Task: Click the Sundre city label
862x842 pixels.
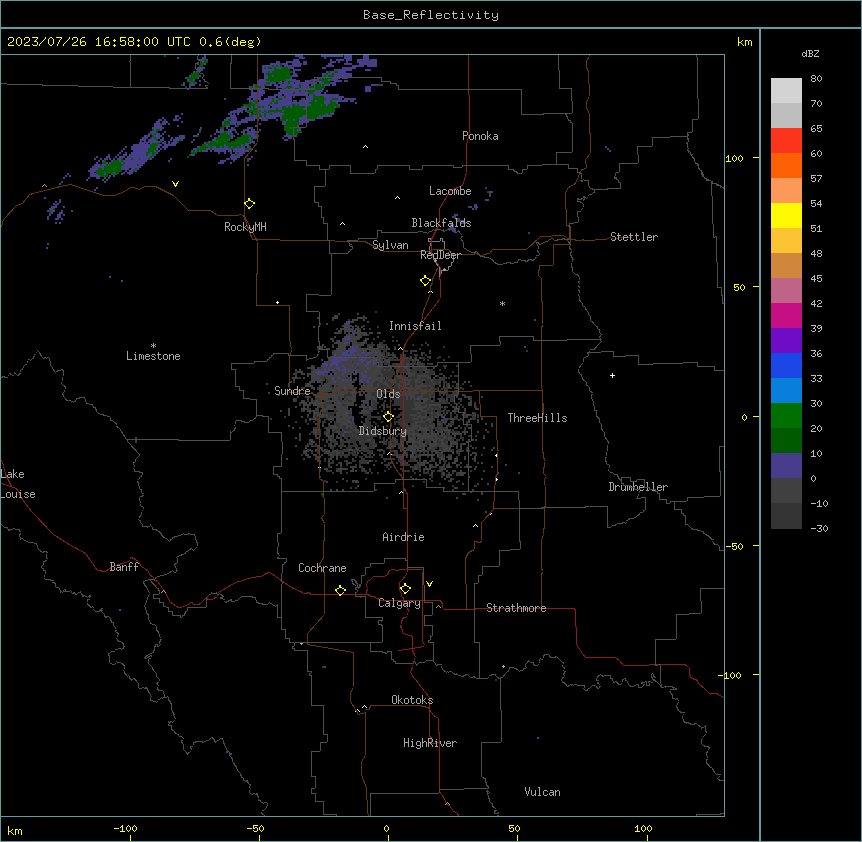Action: point(292,391)
